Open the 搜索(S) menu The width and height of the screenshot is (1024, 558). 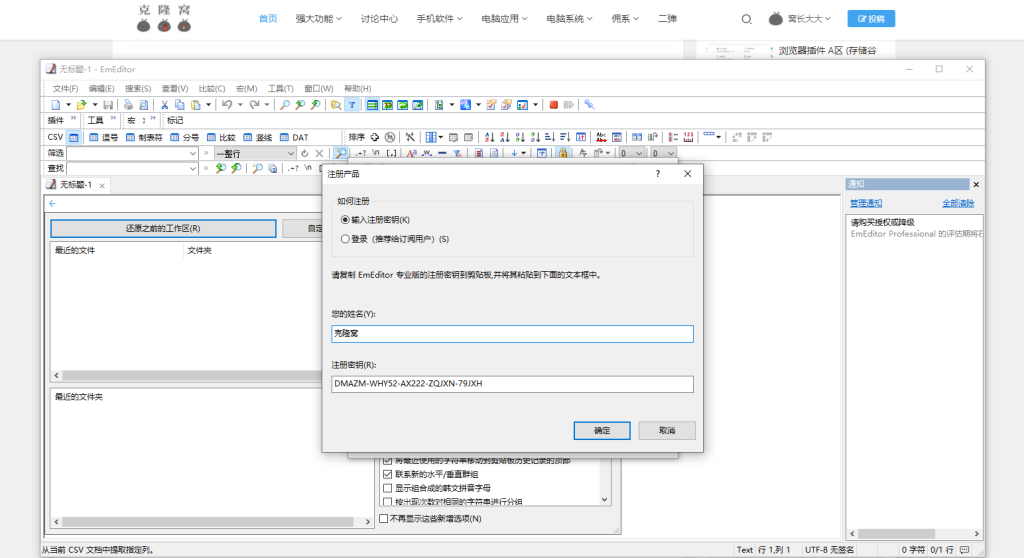pos(138,88)
